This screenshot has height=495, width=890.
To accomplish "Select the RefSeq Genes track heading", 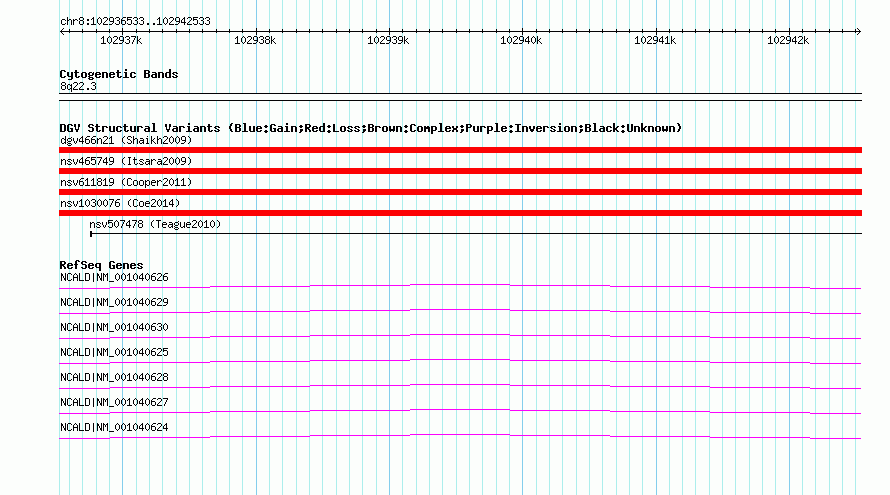I will pyautogui.click(x=101, y=265).
